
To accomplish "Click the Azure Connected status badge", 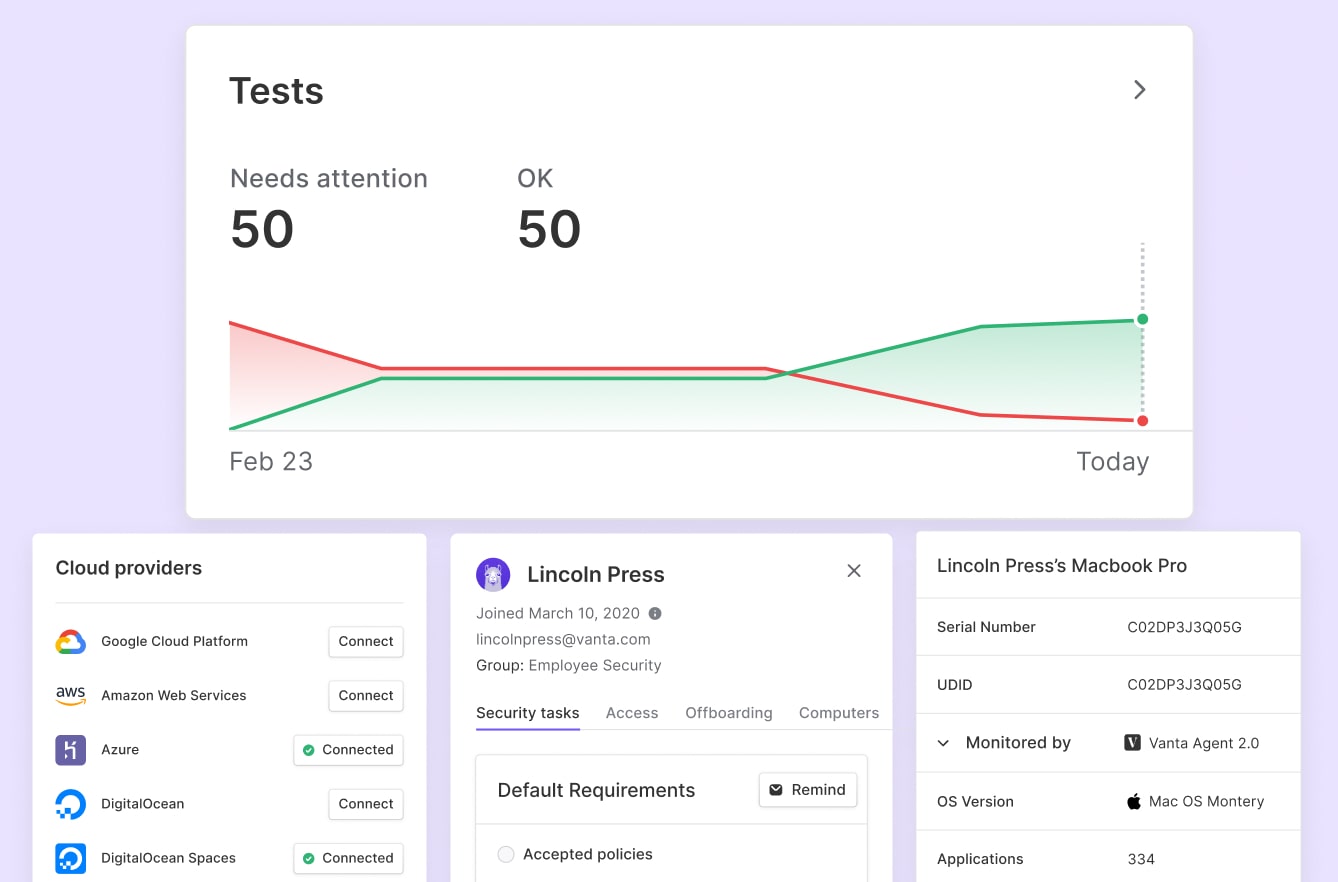I will click(x=348, y=750).
